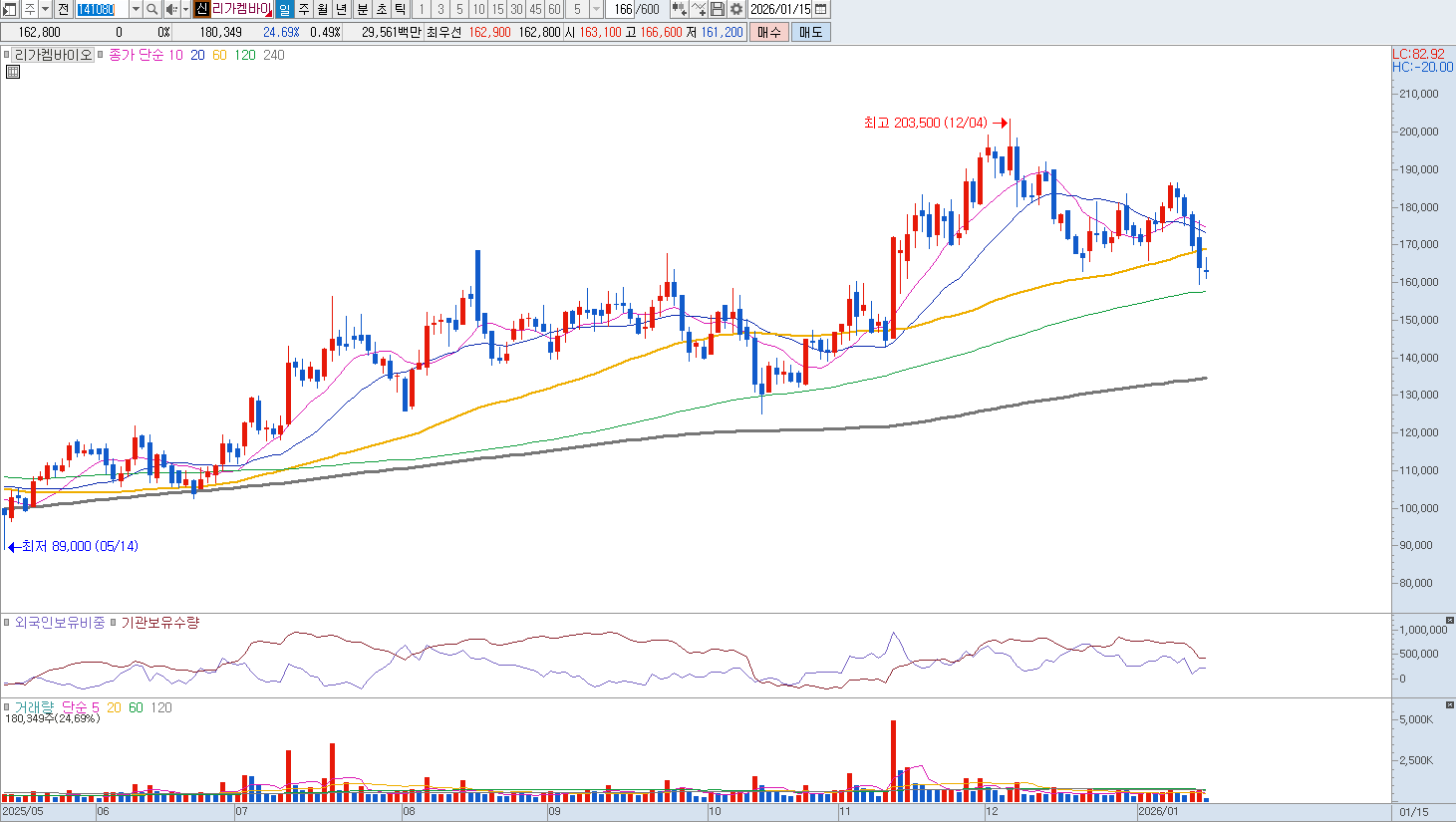The height and width of the screenshot is (822, 1456).
Task: Click the candlestick chart type icon
Action: click(x=679, y=9)
